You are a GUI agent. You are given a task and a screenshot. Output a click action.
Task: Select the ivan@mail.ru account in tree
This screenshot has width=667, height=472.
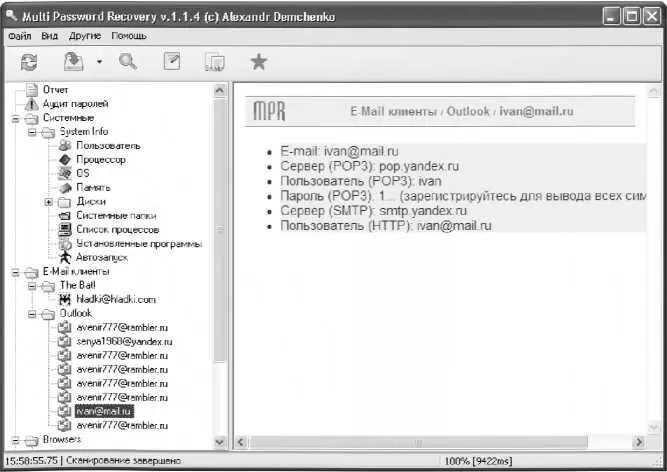[104, 412]
